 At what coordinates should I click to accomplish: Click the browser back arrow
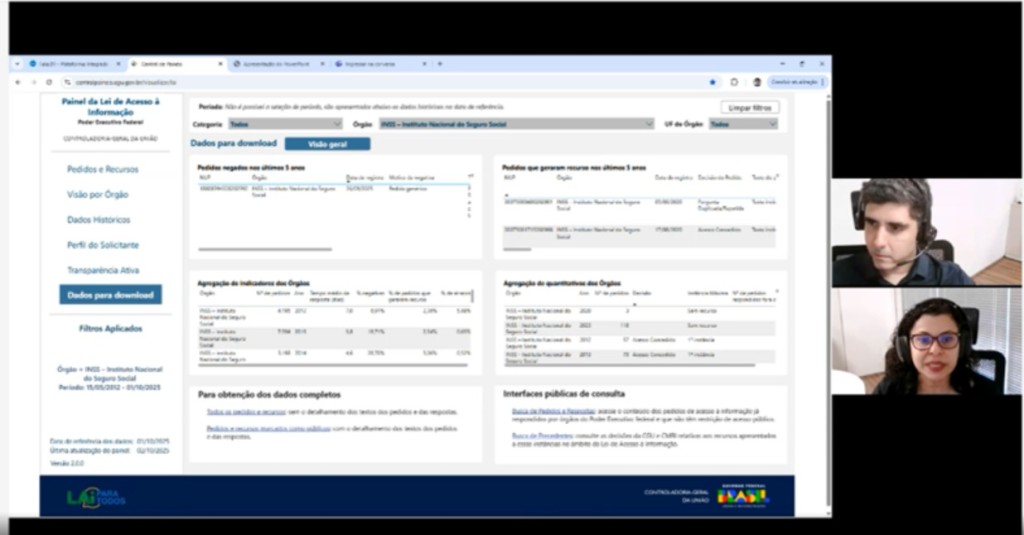coord(18,82)
